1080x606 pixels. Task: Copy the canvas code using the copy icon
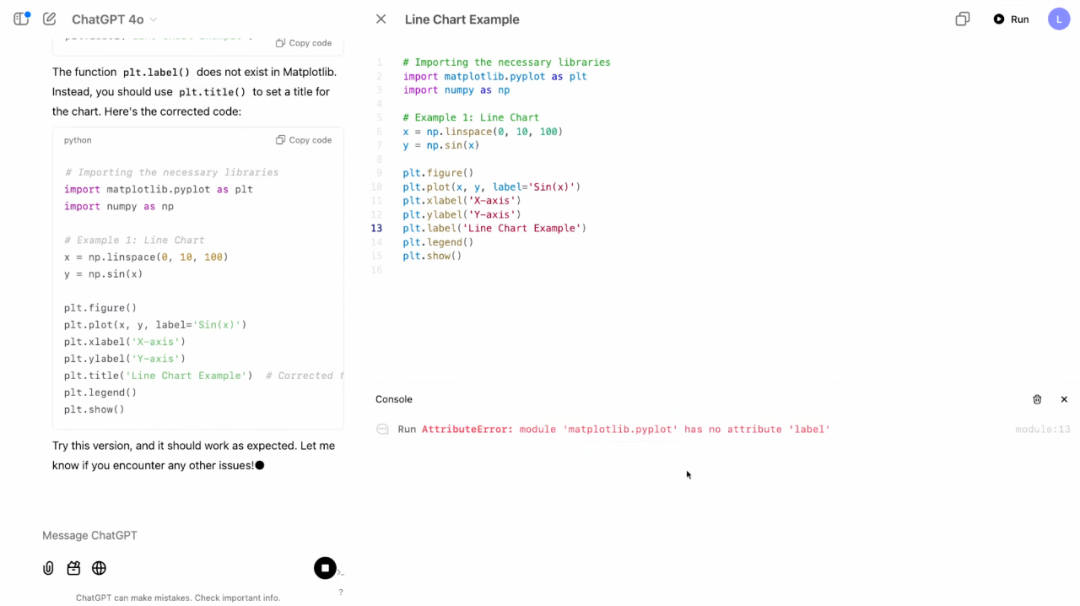961,18
